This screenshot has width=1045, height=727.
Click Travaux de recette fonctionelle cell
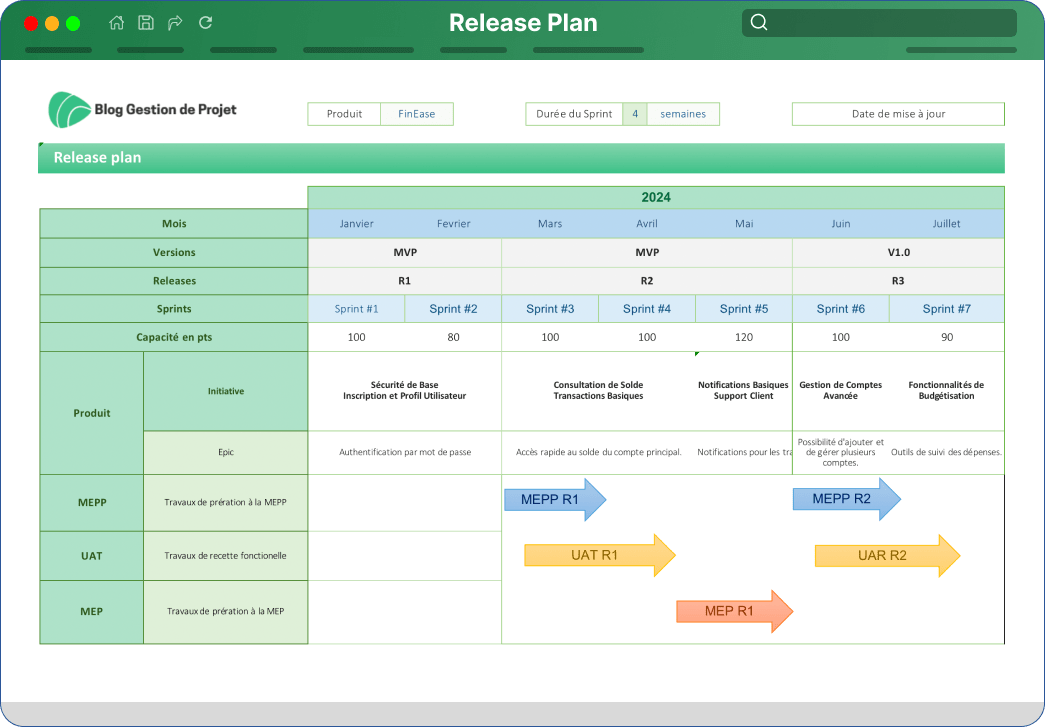point(226,556)
